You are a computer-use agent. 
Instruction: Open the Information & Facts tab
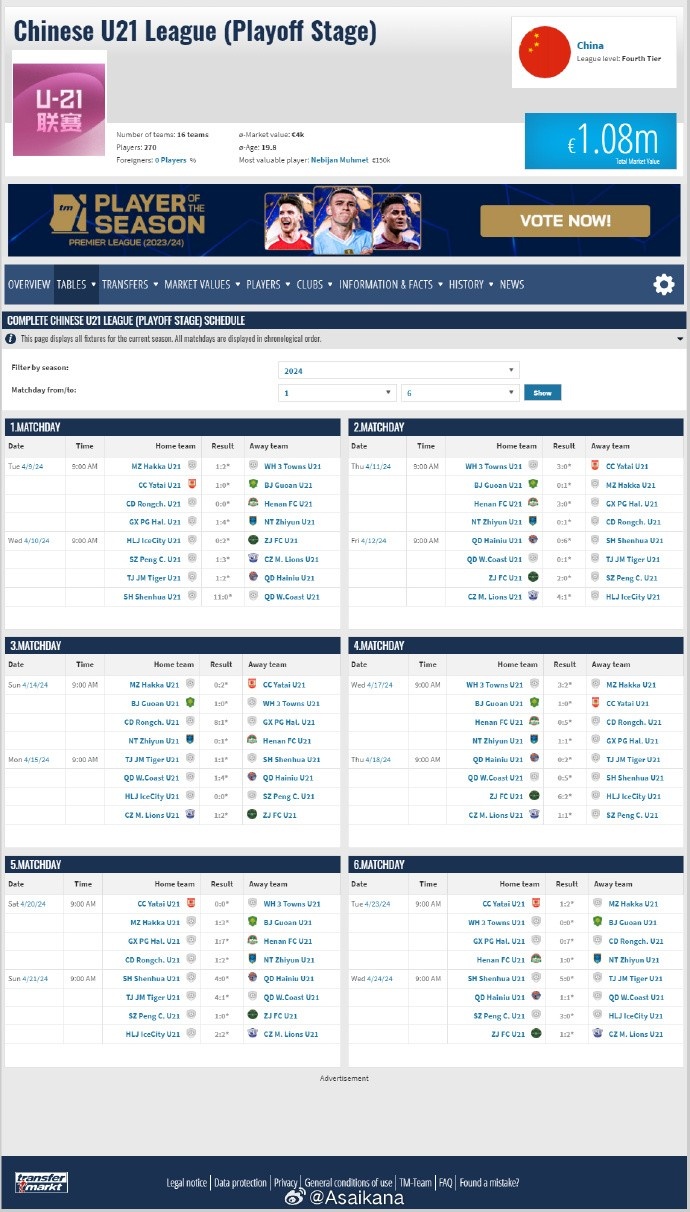[386, 284]
